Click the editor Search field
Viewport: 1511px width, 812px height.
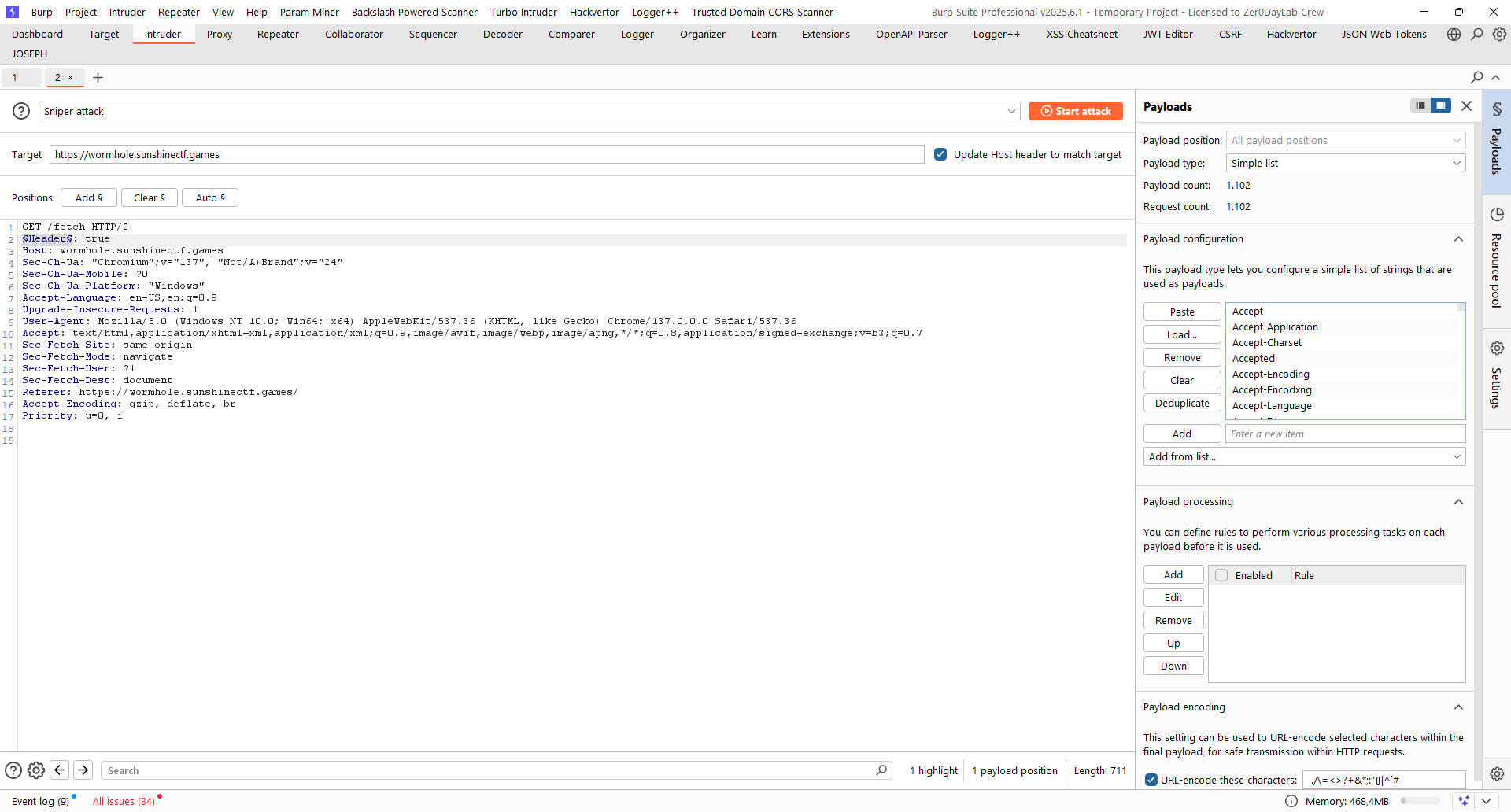pyautogui.click(x=496, y=770)
